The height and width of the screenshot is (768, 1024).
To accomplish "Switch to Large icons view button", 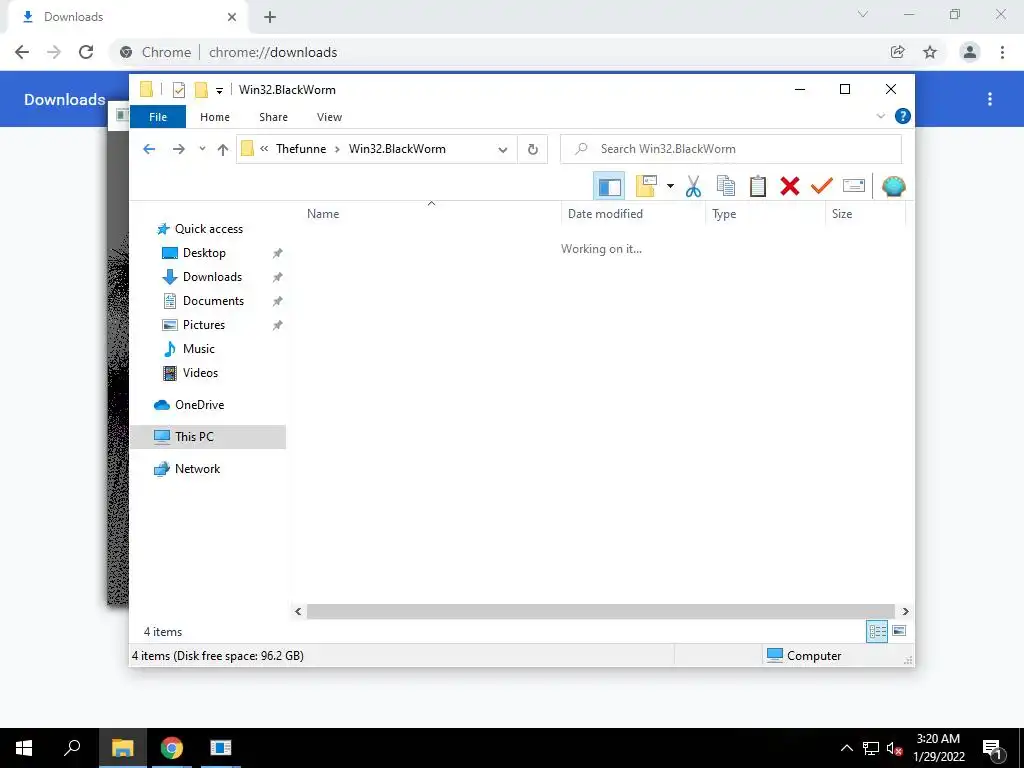I will tap(899, 631).
